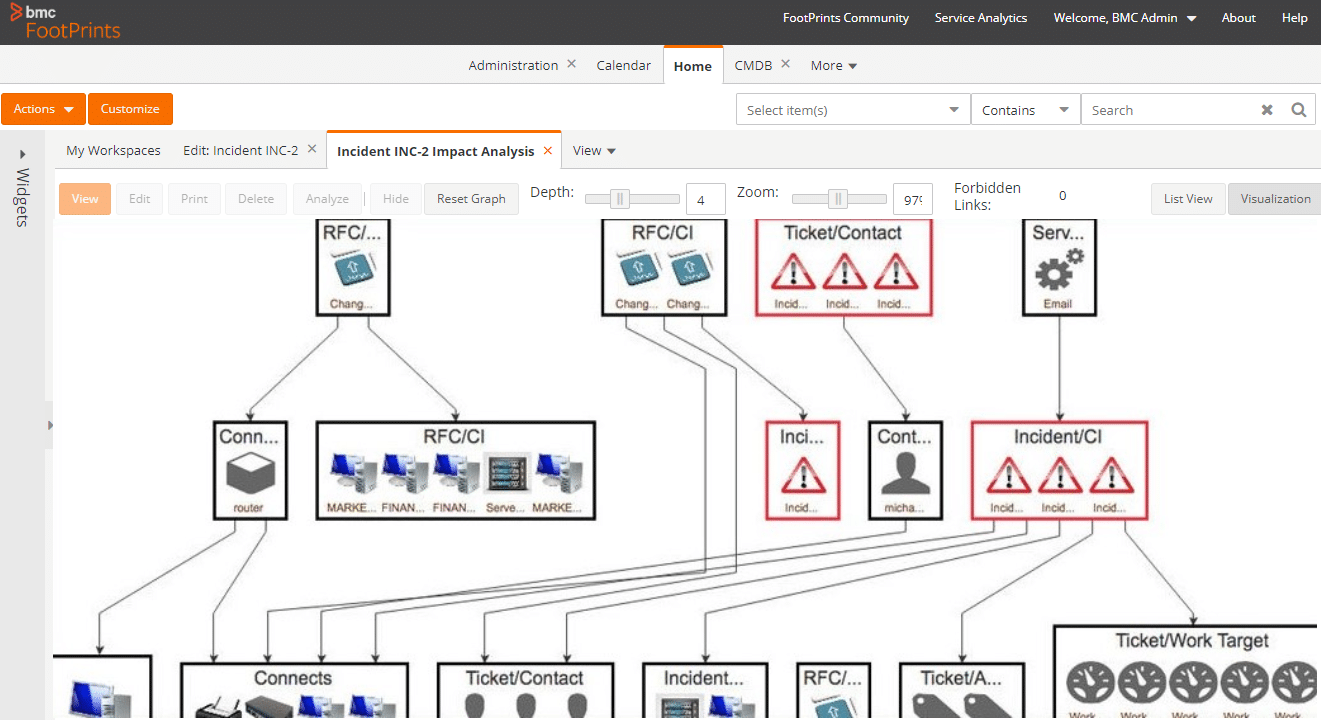Switch to the CMDB tab

click(x=753, y=65)
